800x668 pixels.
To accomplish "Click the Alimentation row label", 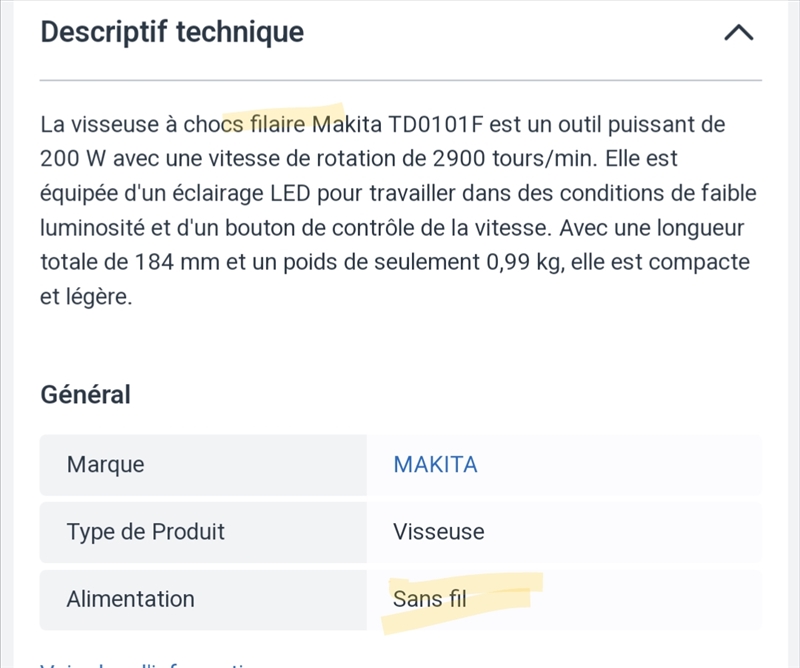I will (130, 599).
